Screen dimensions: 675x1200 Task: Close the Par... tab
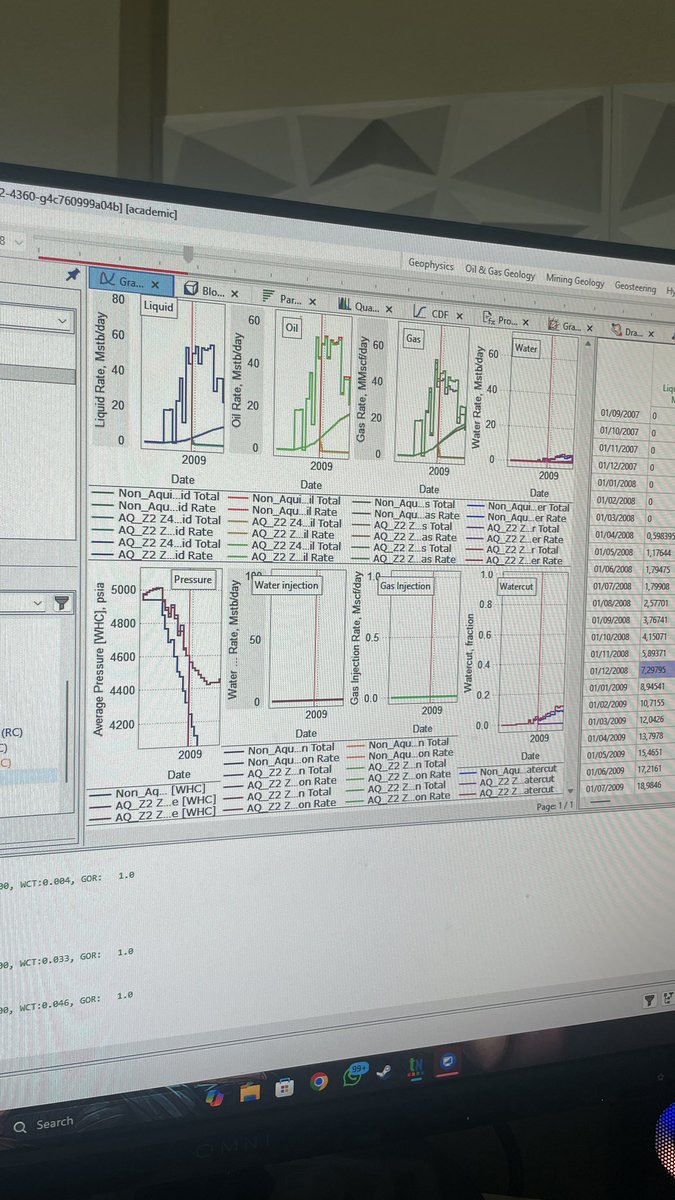[313, 301]
